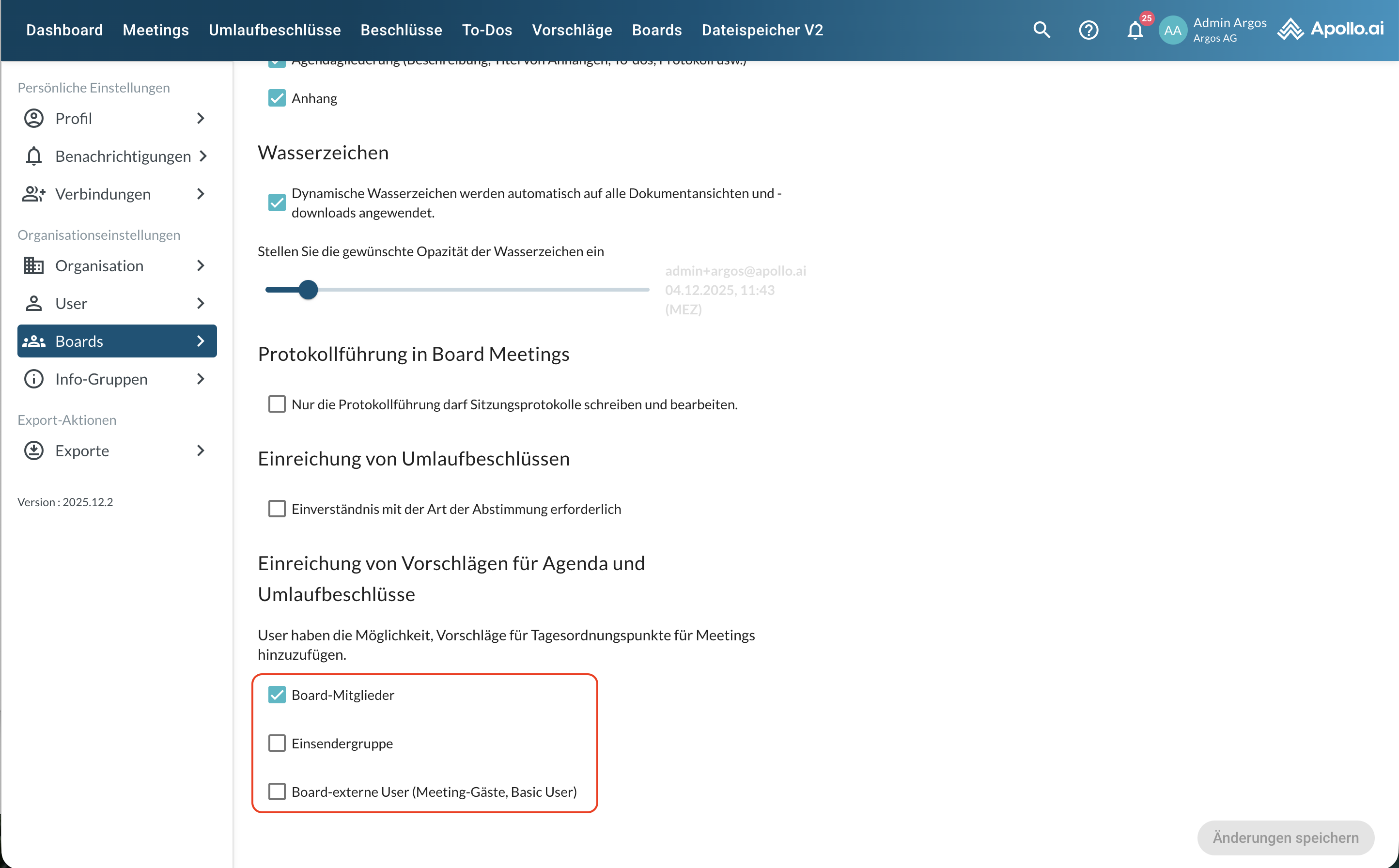Open notifications bell with badge 25
This screenshot has height=868, width=1399.
(1135, 30)
